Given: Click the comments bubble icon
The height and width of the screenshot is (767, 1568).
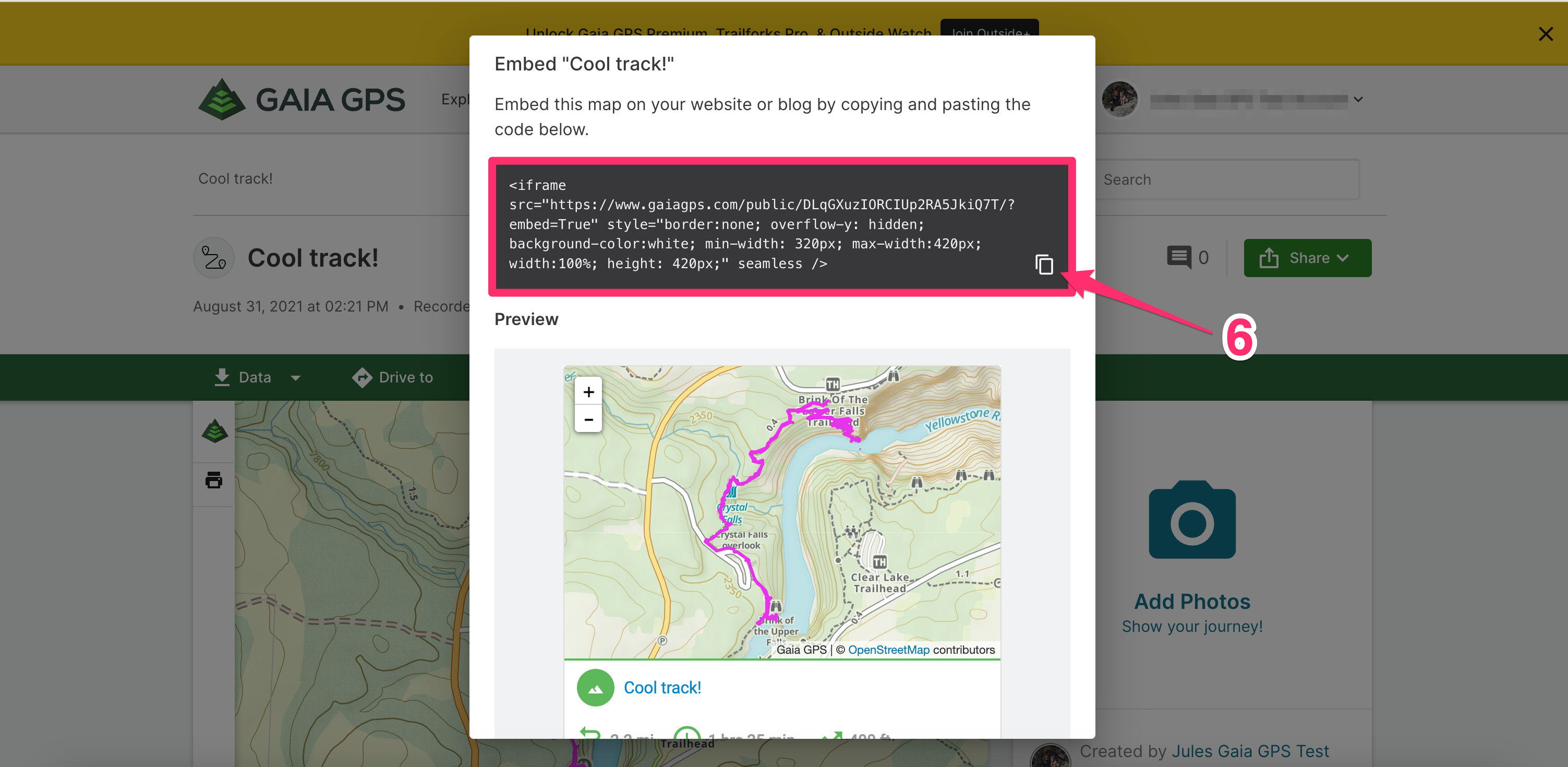Looking at the screenshot, I should [x=1178, y=257].
